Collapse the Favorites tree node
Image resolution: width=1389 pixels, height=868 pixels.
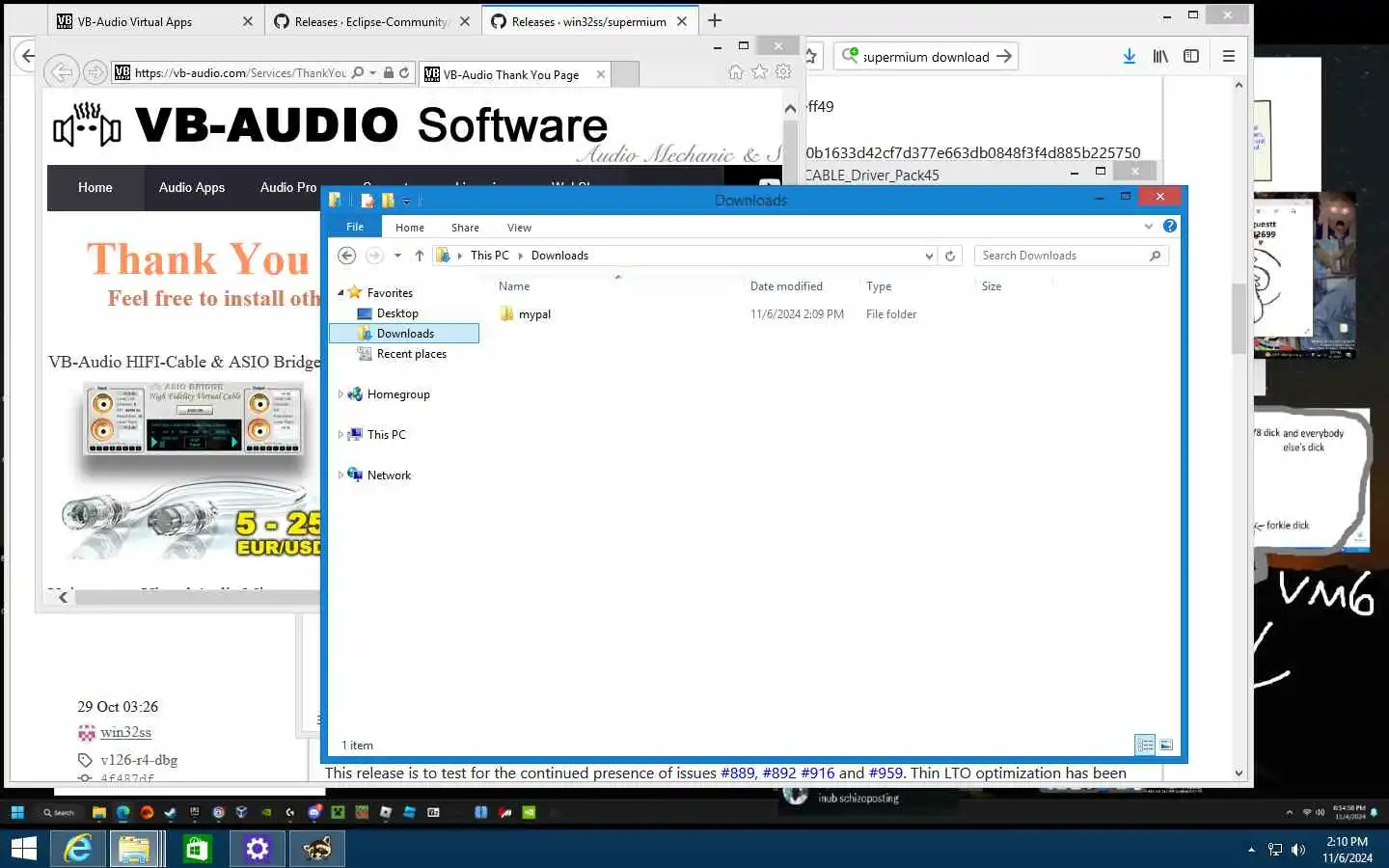tap(340, 292)
